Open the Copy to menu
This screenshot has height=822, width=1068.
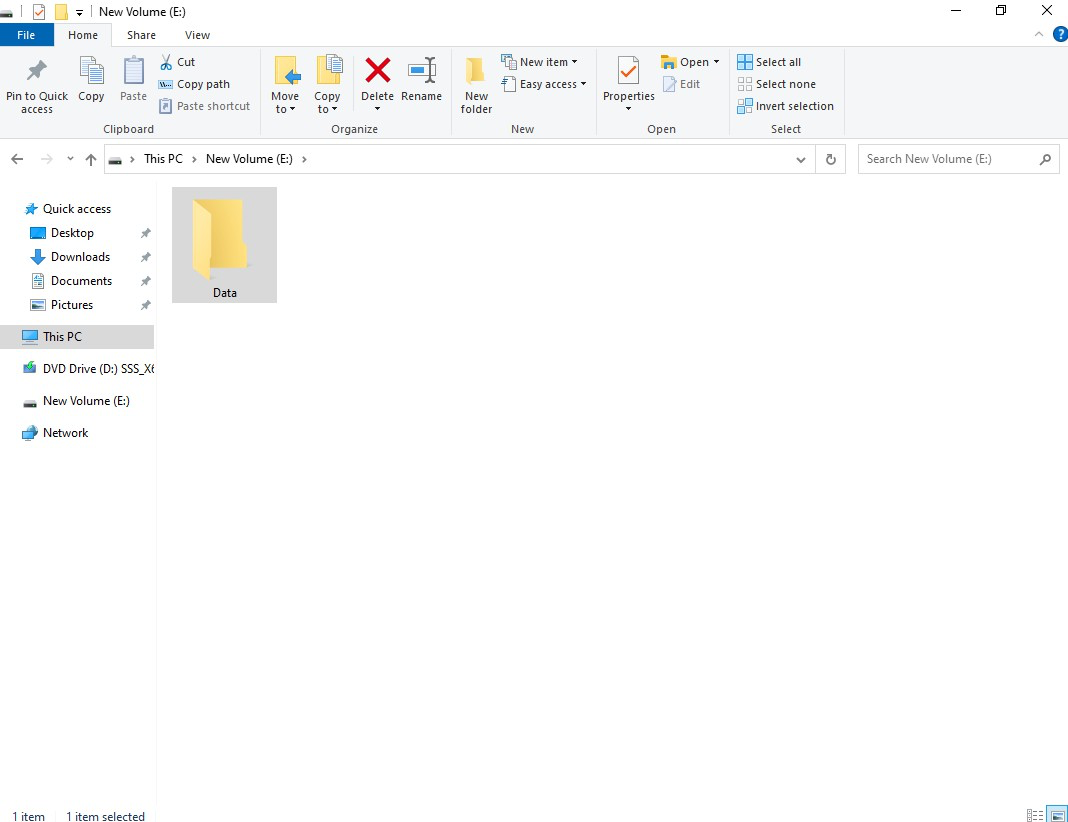pos(327,86)
